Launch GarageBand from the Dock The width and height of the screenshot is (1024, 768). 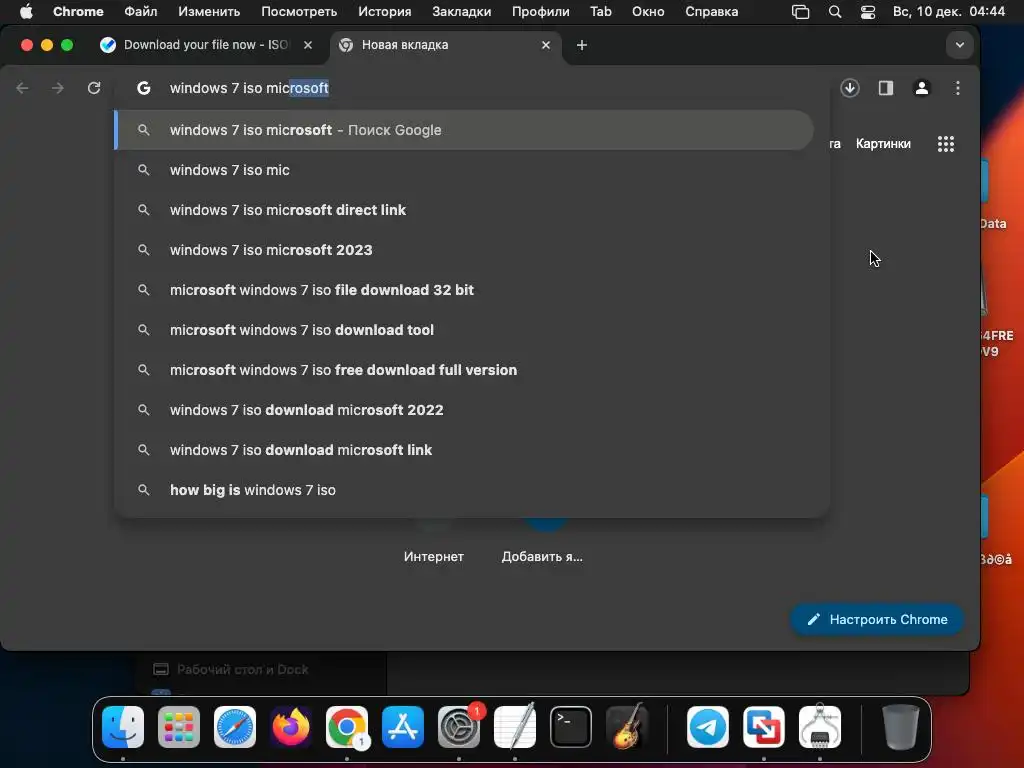627,727
